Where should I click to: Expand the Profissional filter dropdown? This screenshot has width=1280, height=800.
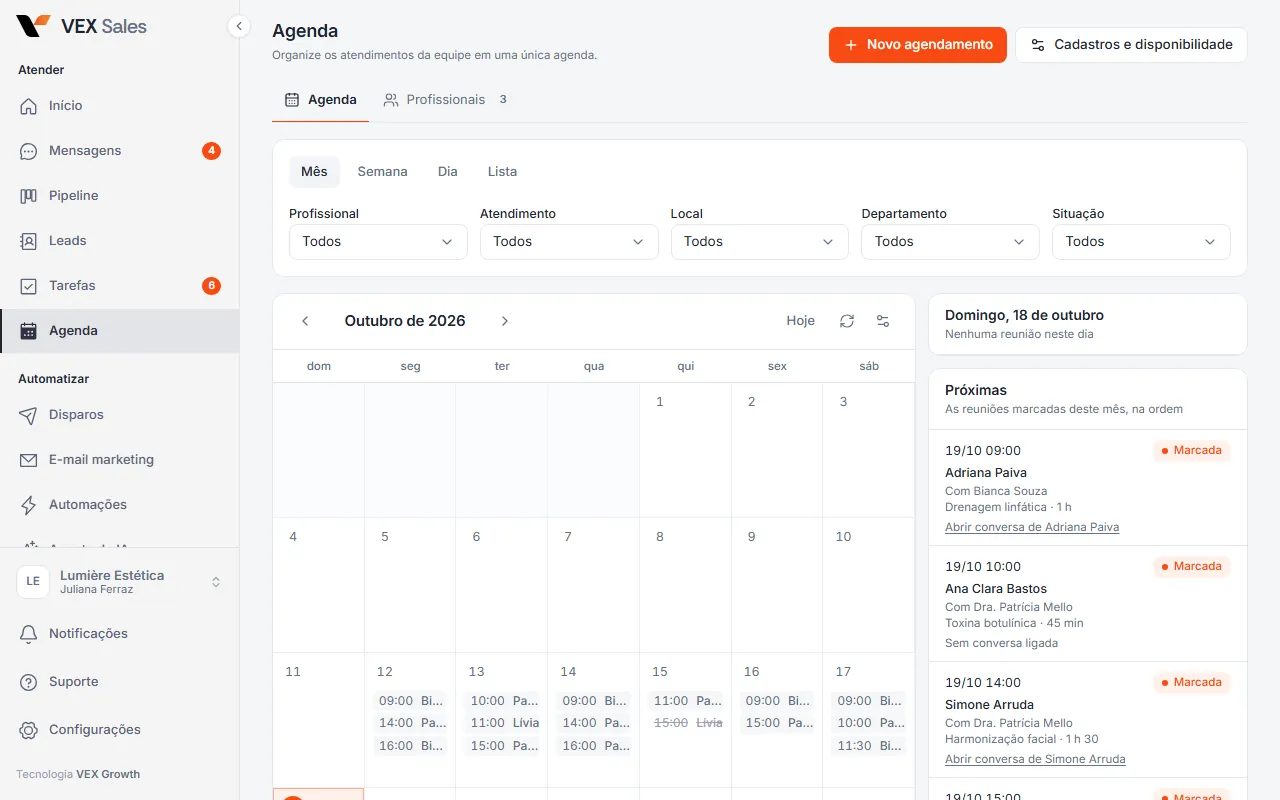click(378, 242)
